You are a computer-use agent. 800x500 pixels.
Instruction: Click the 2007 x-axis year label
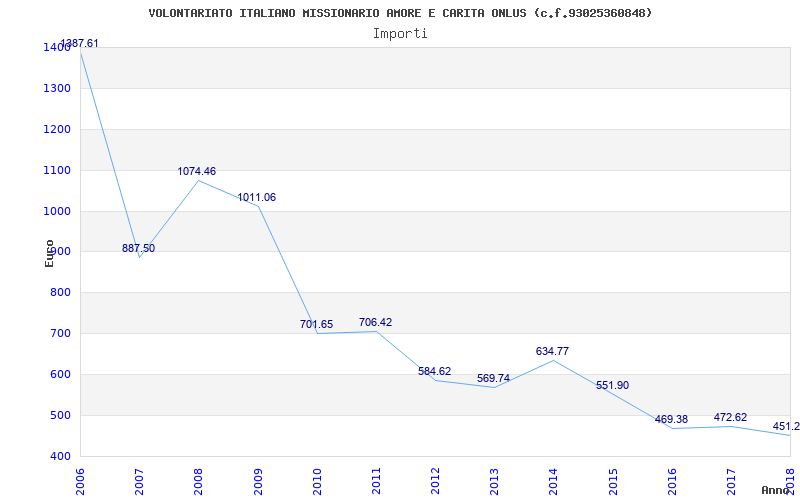[139, 481]
